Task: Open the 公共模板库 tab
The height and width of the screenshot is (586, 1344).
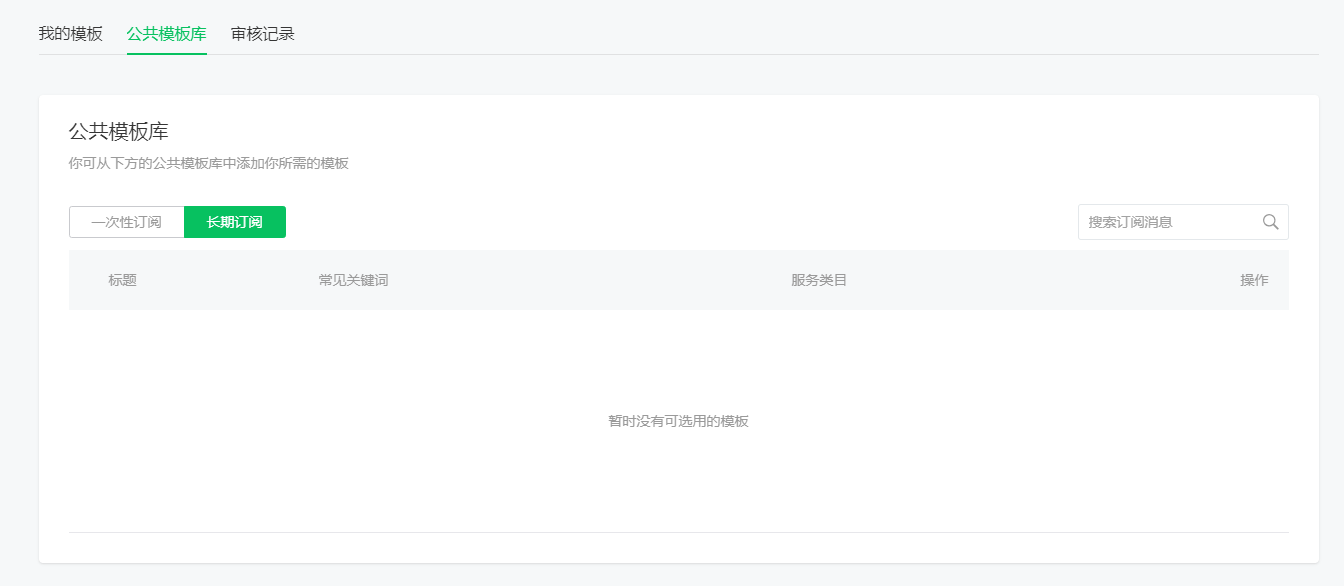Action: point(167,34)
